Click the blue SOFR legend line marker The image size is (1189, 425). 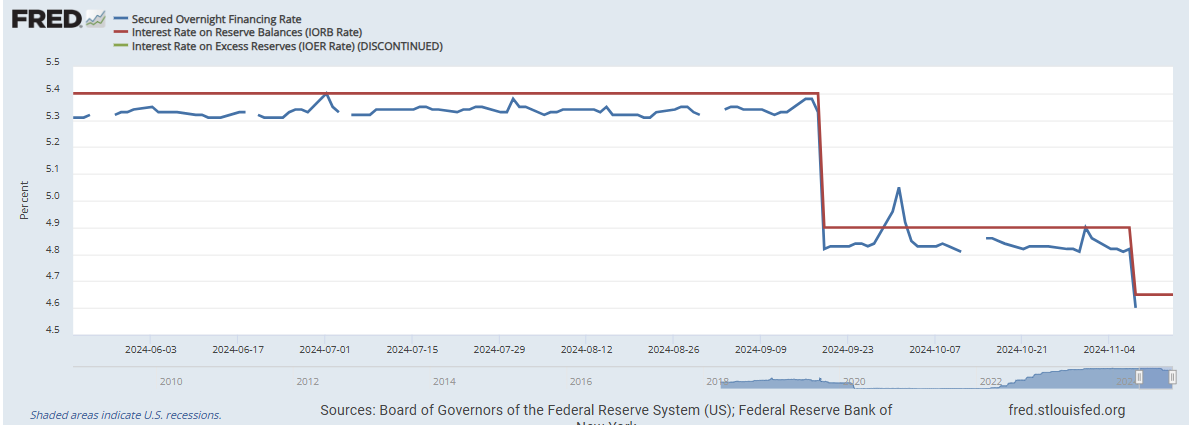coord(122,19)
